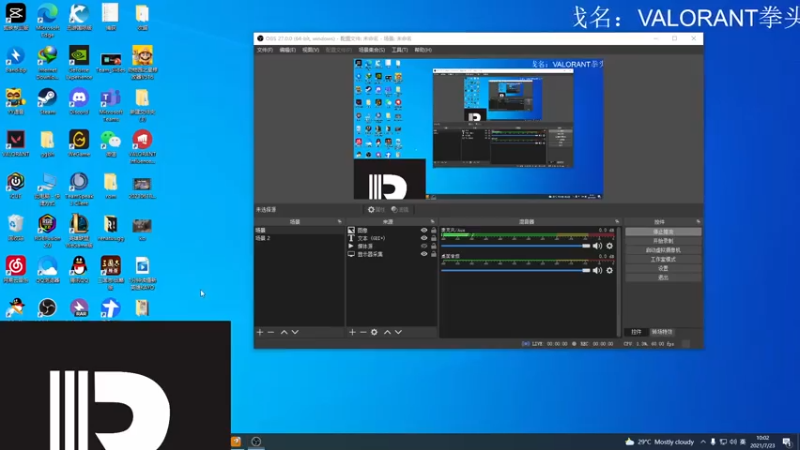
Task: Select the Recycle Bin desktop icon
Action: (x=16, y=228)
